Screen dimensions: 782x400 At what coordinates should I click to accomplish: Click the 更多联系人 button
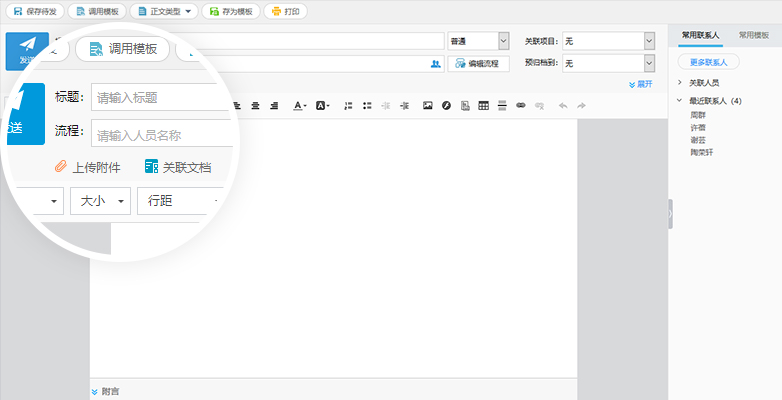pyautogui.click(x=708, y=63)
